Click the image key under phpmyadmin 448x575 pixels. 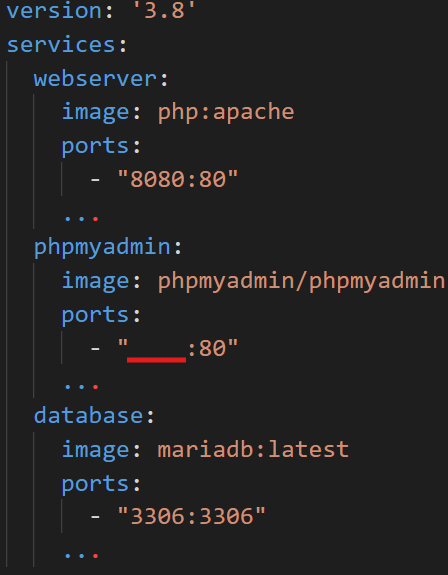[95, 281]
